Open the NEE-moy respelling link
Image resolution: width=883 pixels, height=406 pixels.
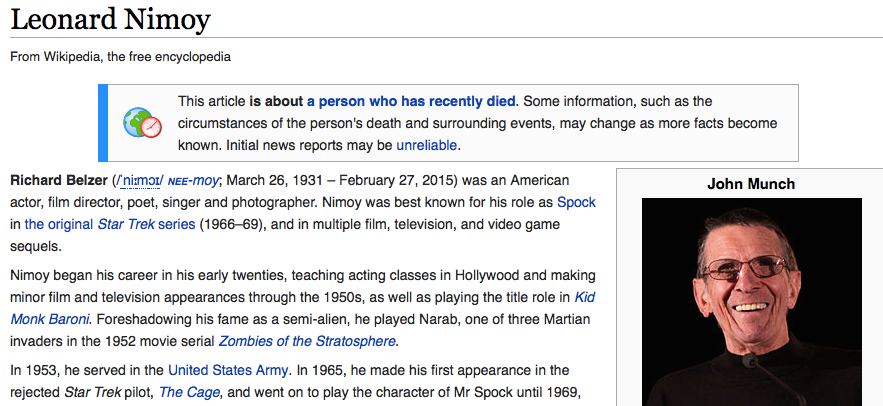[x=192, y=181]
